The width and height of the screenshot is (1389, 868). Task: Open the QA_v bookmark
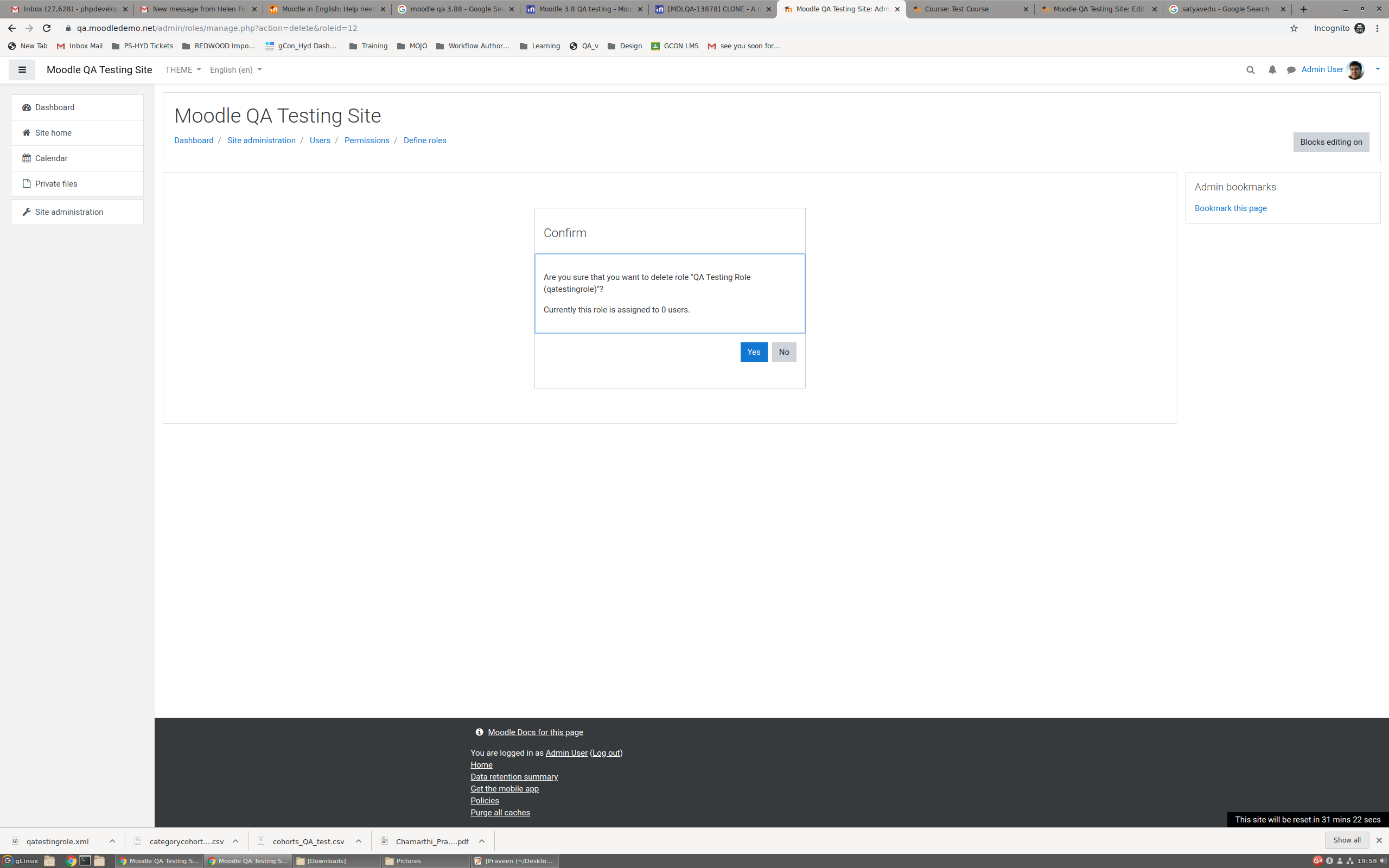coord(584,46)
